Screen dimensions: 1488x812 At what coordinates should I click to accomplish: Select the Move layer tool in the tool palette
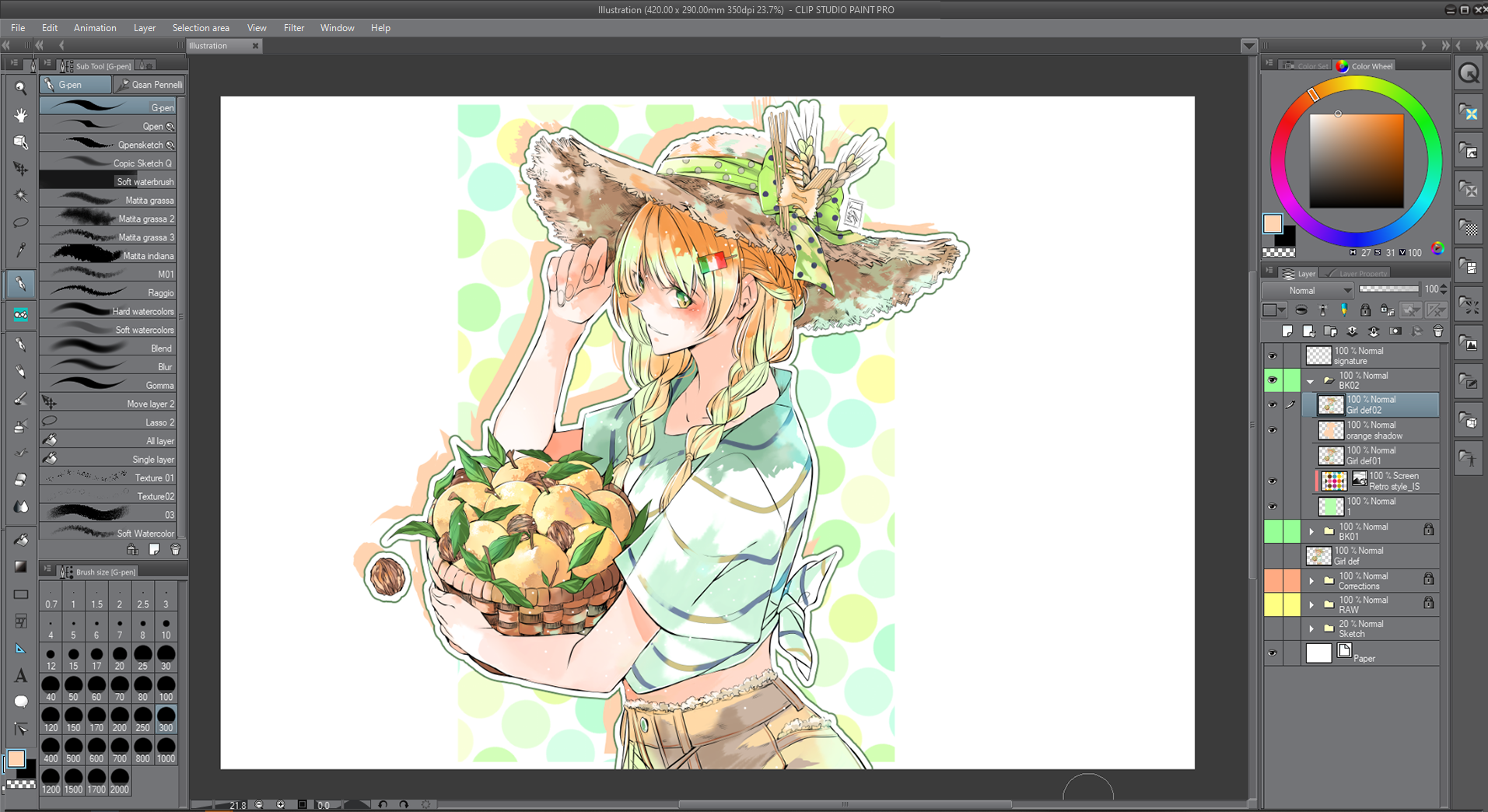21,168
